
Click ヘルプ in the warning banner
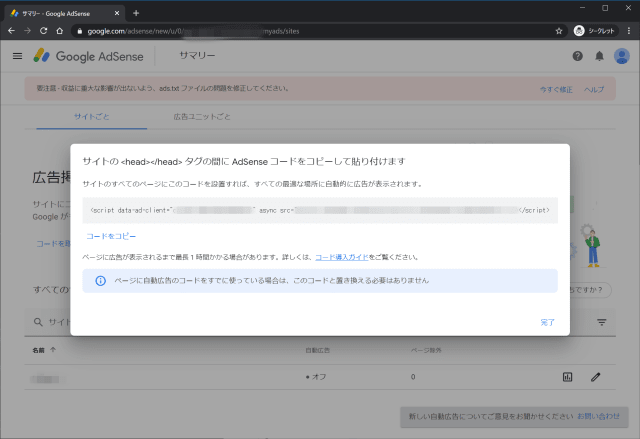[x=593, y=89]
